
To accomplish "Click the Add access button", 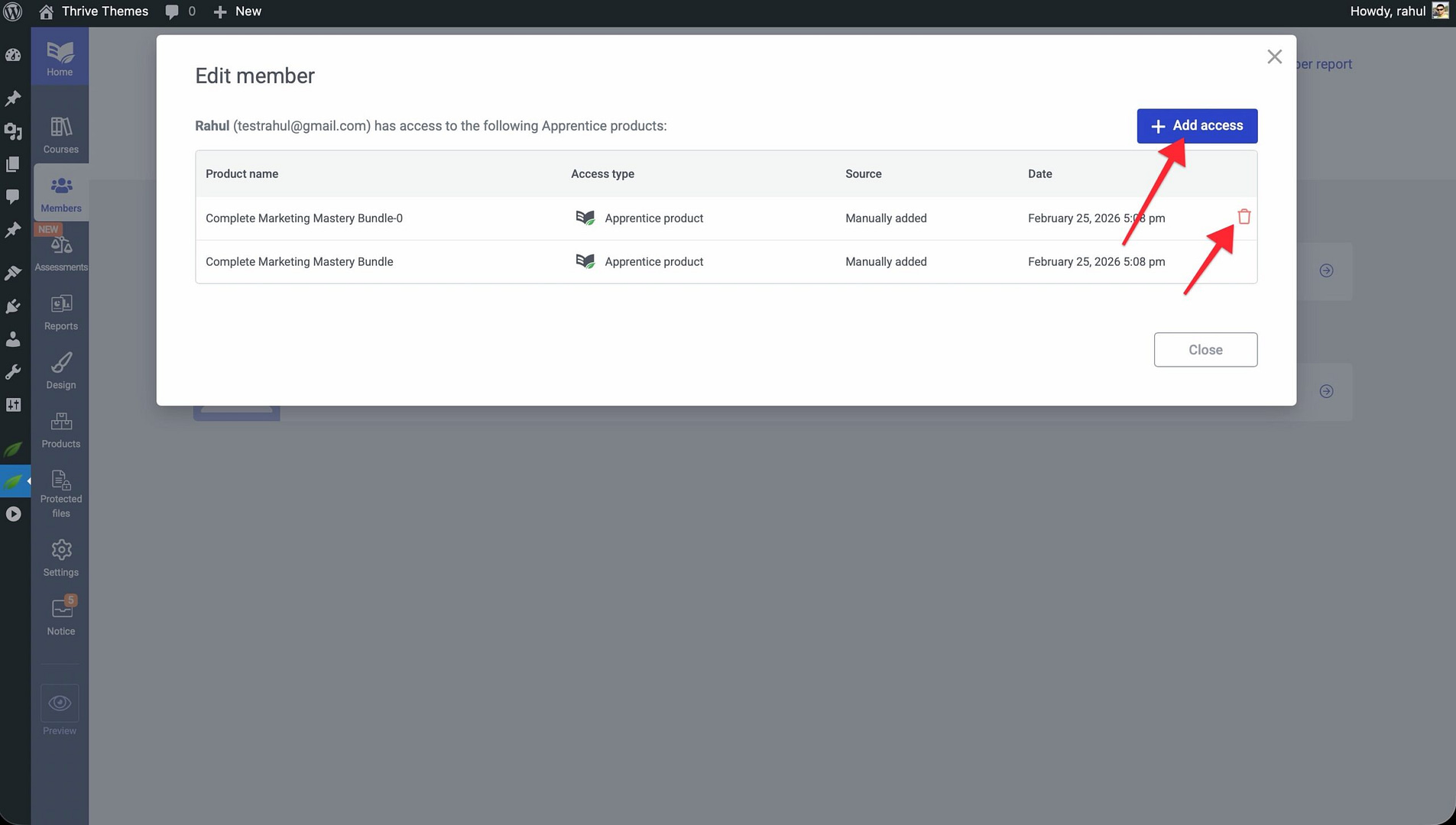I will click(x=1196, y=126).
